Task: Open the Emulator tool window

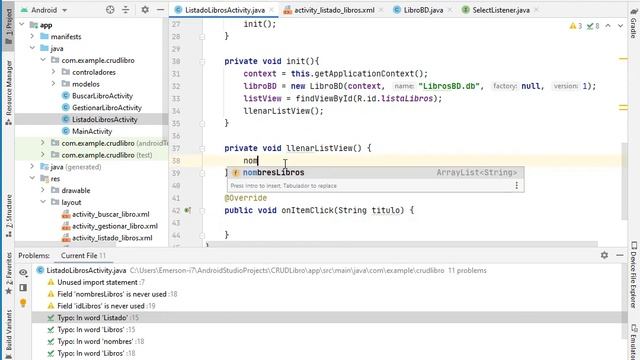Action: coord(634,342)
